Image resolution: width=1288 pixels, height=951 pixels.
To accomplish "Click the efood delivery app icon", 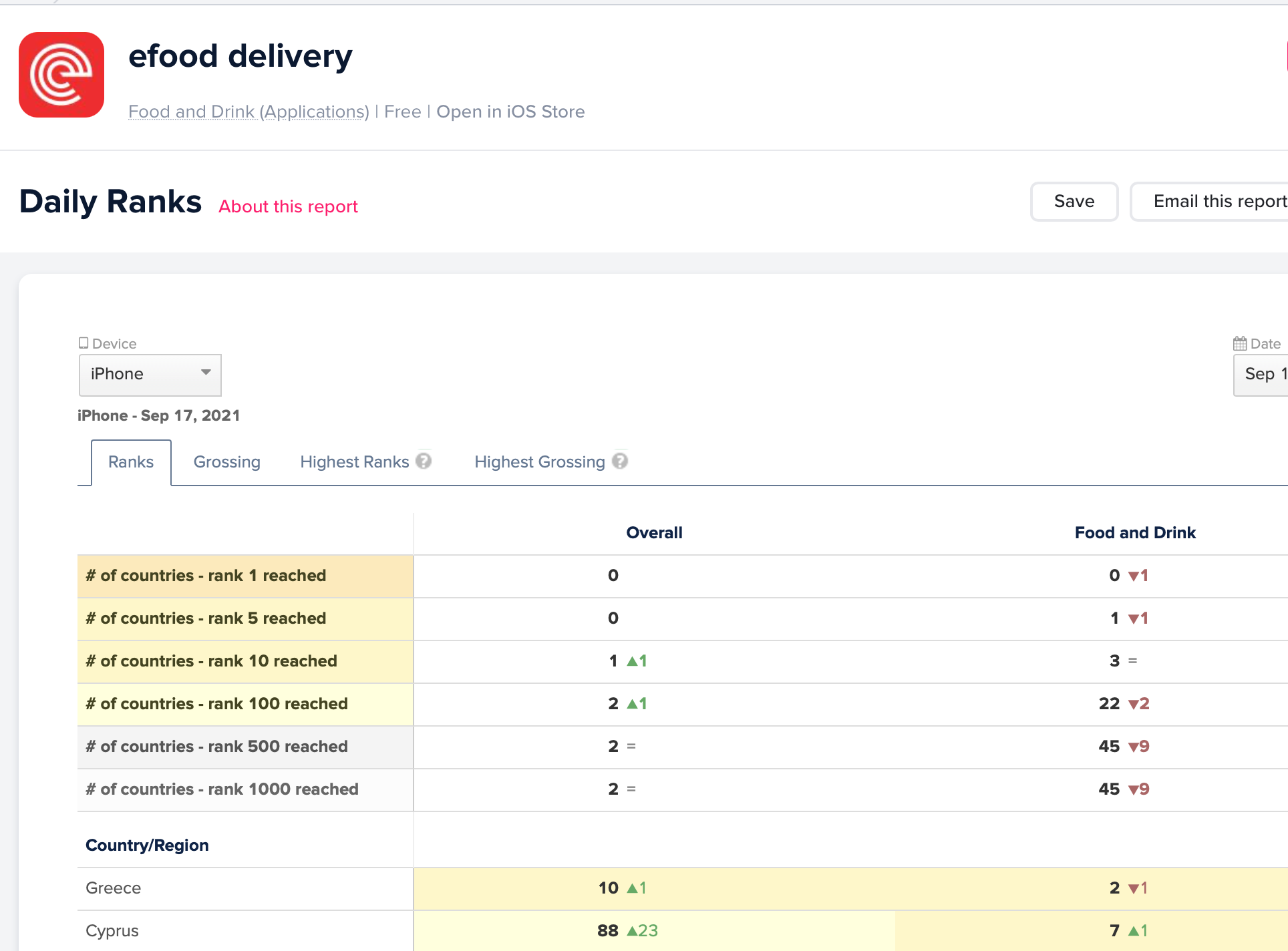I will (61, 75).
